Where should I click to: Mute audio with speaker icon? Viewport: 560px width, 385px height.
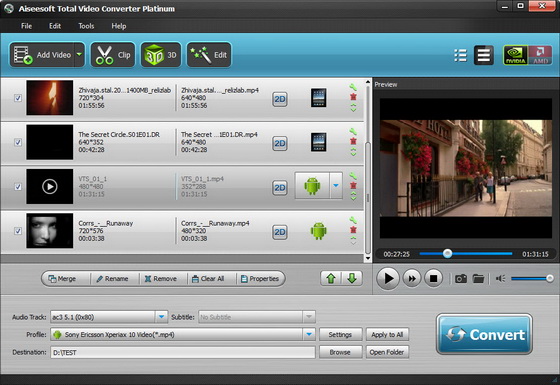click(x=500, y=278)
